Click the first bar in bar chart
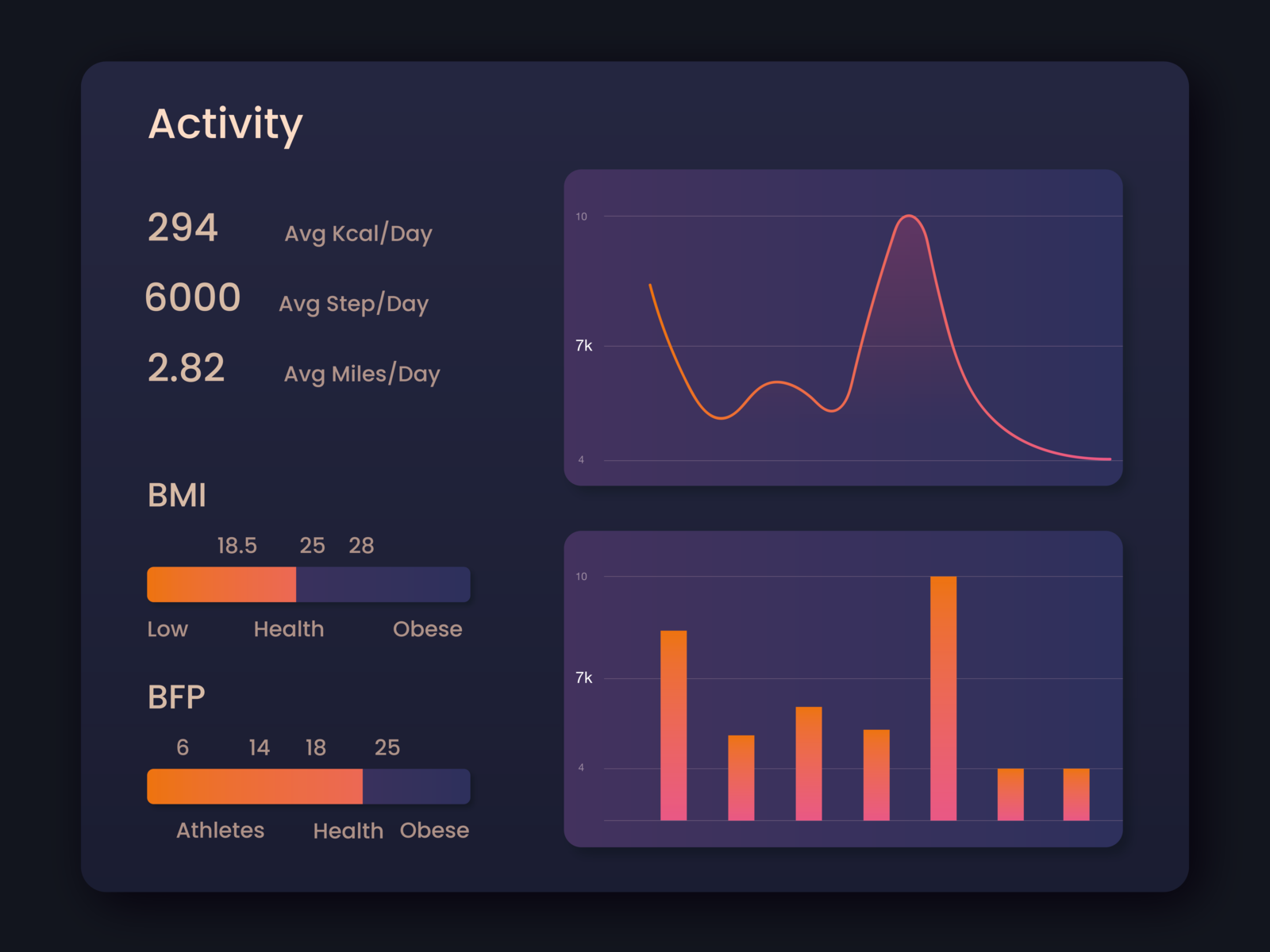This screenshot has height=952, width=1270. [673, 725]
